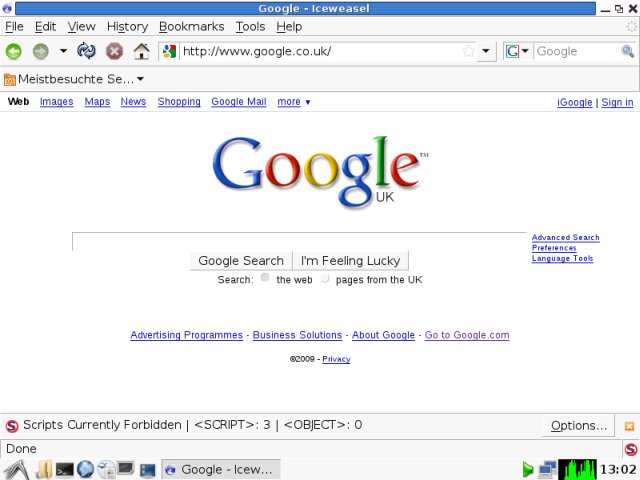Viewport: 640px width, 480px height.
Task: Click the green play tray icon
Action: coord(528,470)
